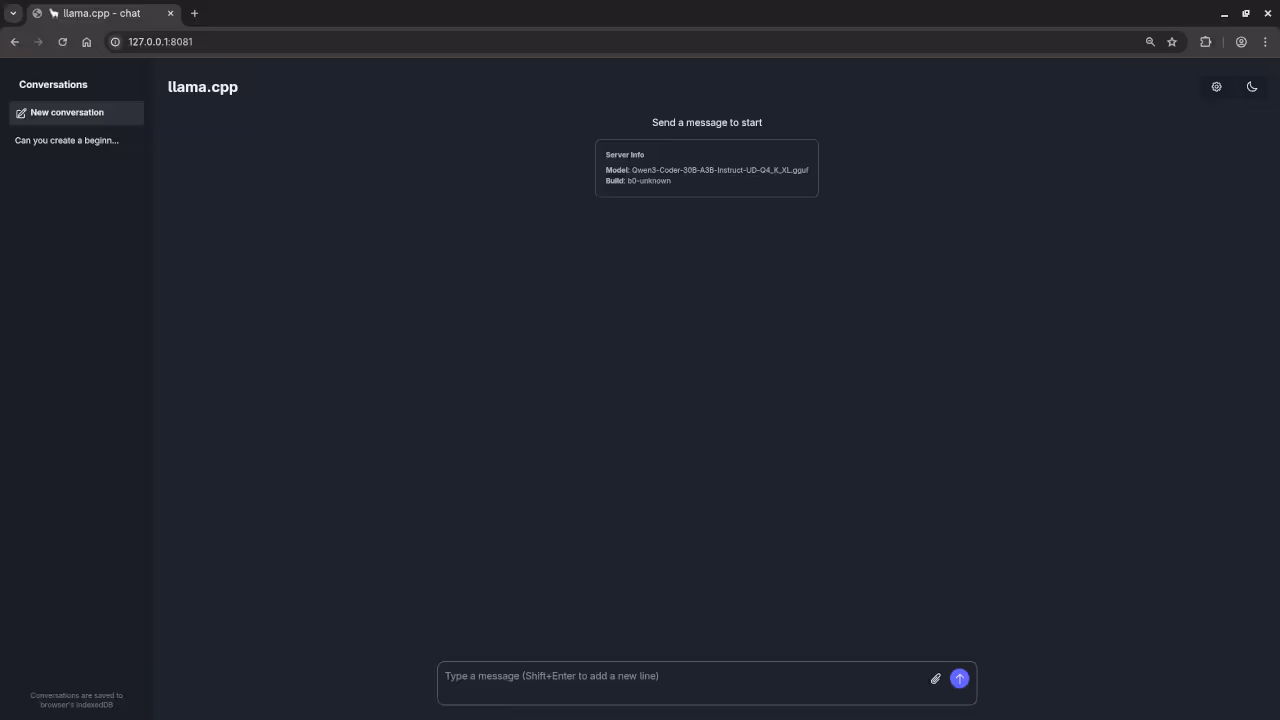Open the 'Can you create a beginn...' conversation
Image resolution: width=1280 pixels, height=720 pixels.
coord(66,140)
